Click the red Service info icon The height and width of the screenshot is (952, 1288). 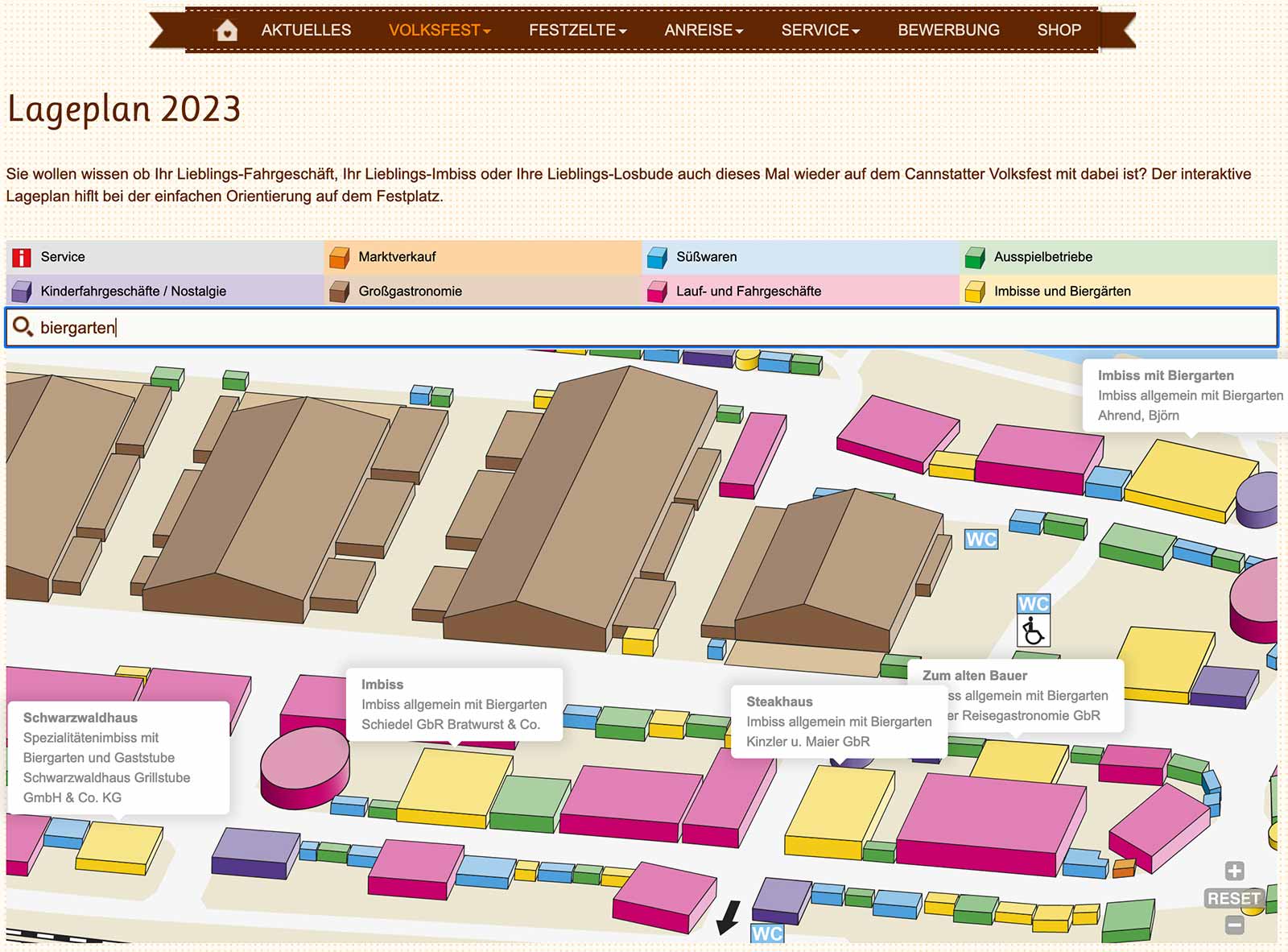coord(22,257)
